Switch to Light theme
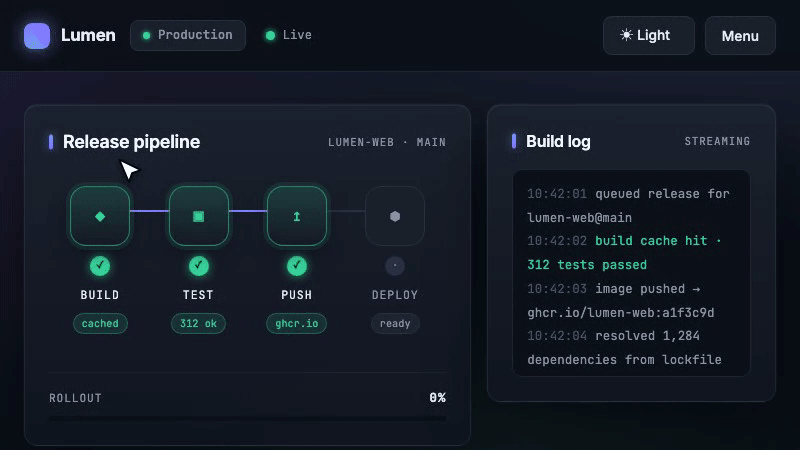Image resolution: width=800 pixels, height=450 pixels. [648, 36]
